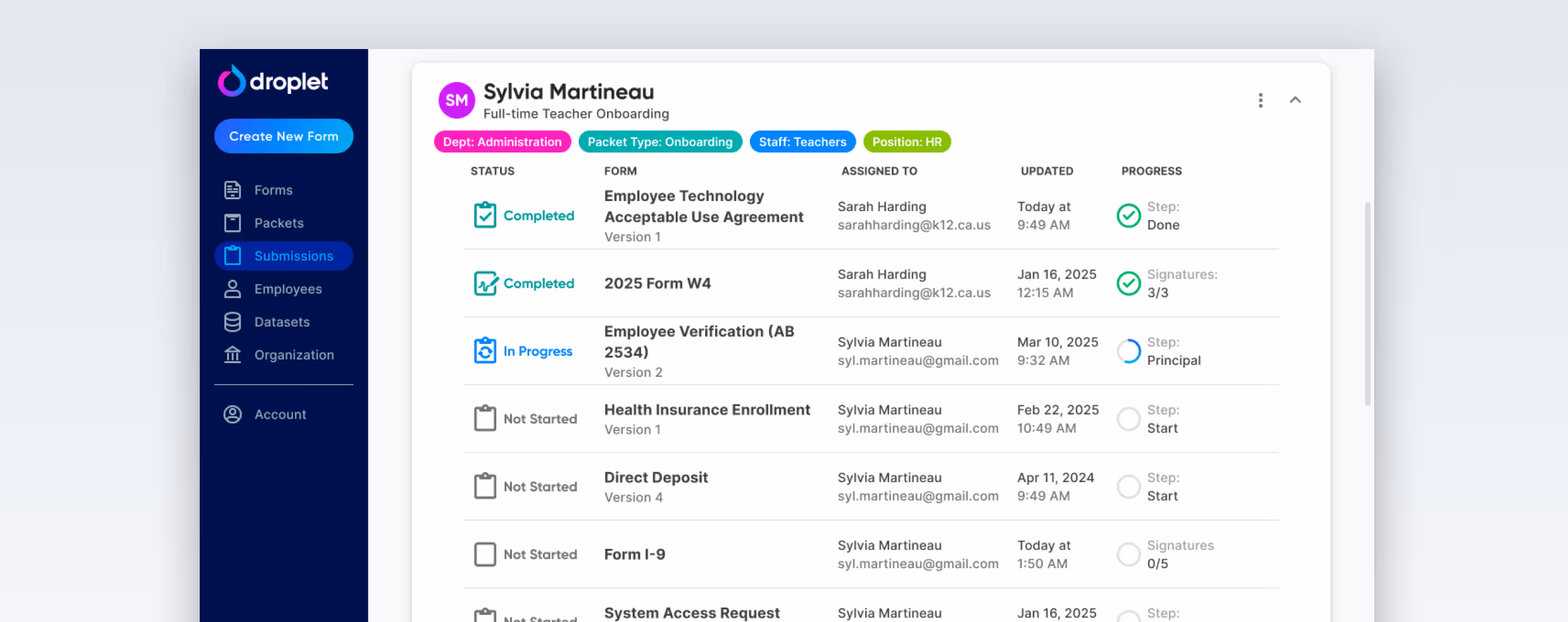This screenshot has width=1568, height=622.
Task: Select Submissions in sidebar
Action: point(283,255)
